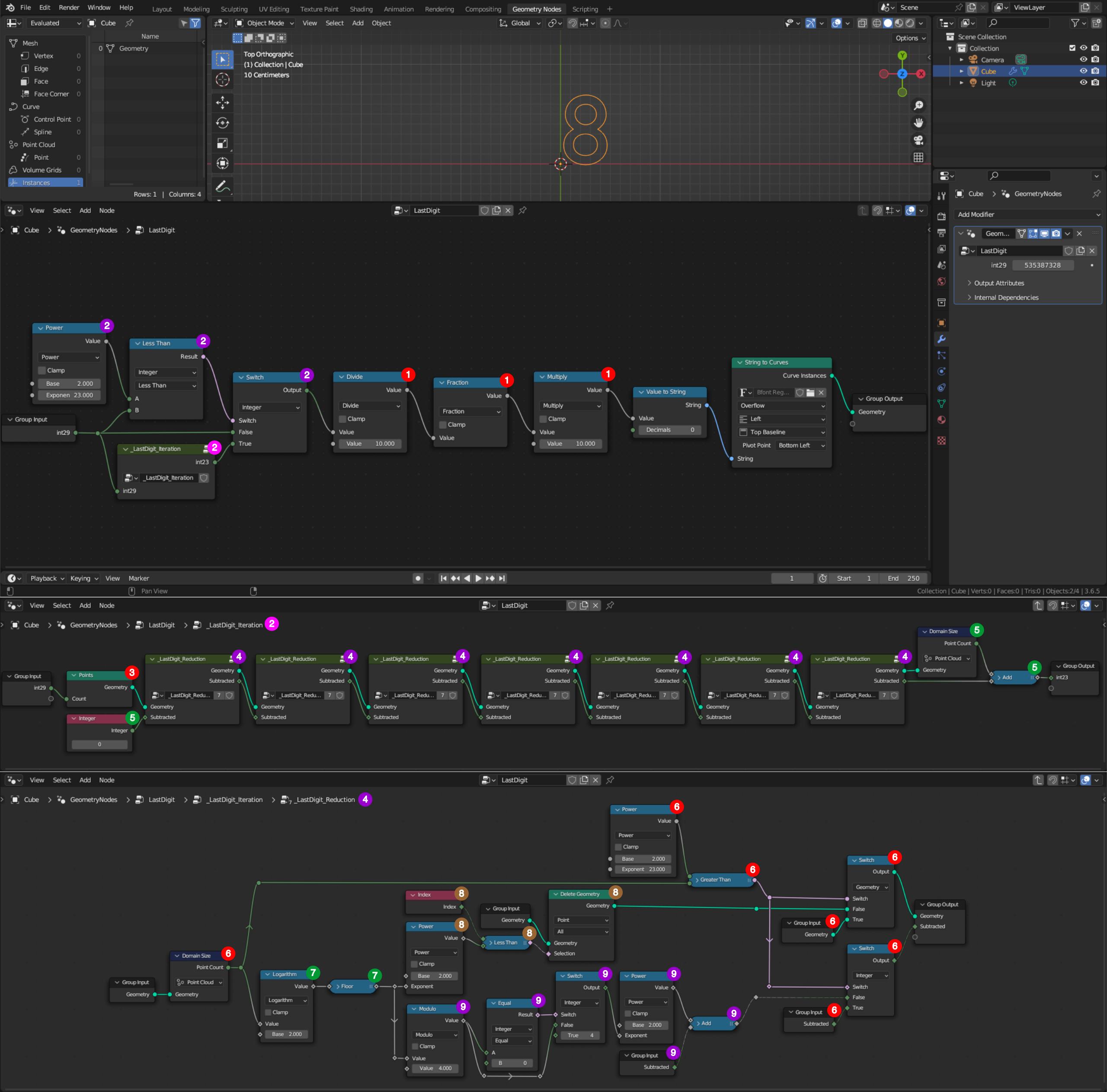Select the Annotate pencil tool
The image size is (1107, 1092).
222,186
